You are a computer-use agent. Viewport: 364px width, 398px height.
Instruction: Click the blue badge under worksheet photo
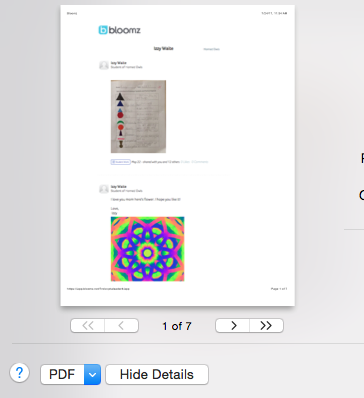pos(121,162)
